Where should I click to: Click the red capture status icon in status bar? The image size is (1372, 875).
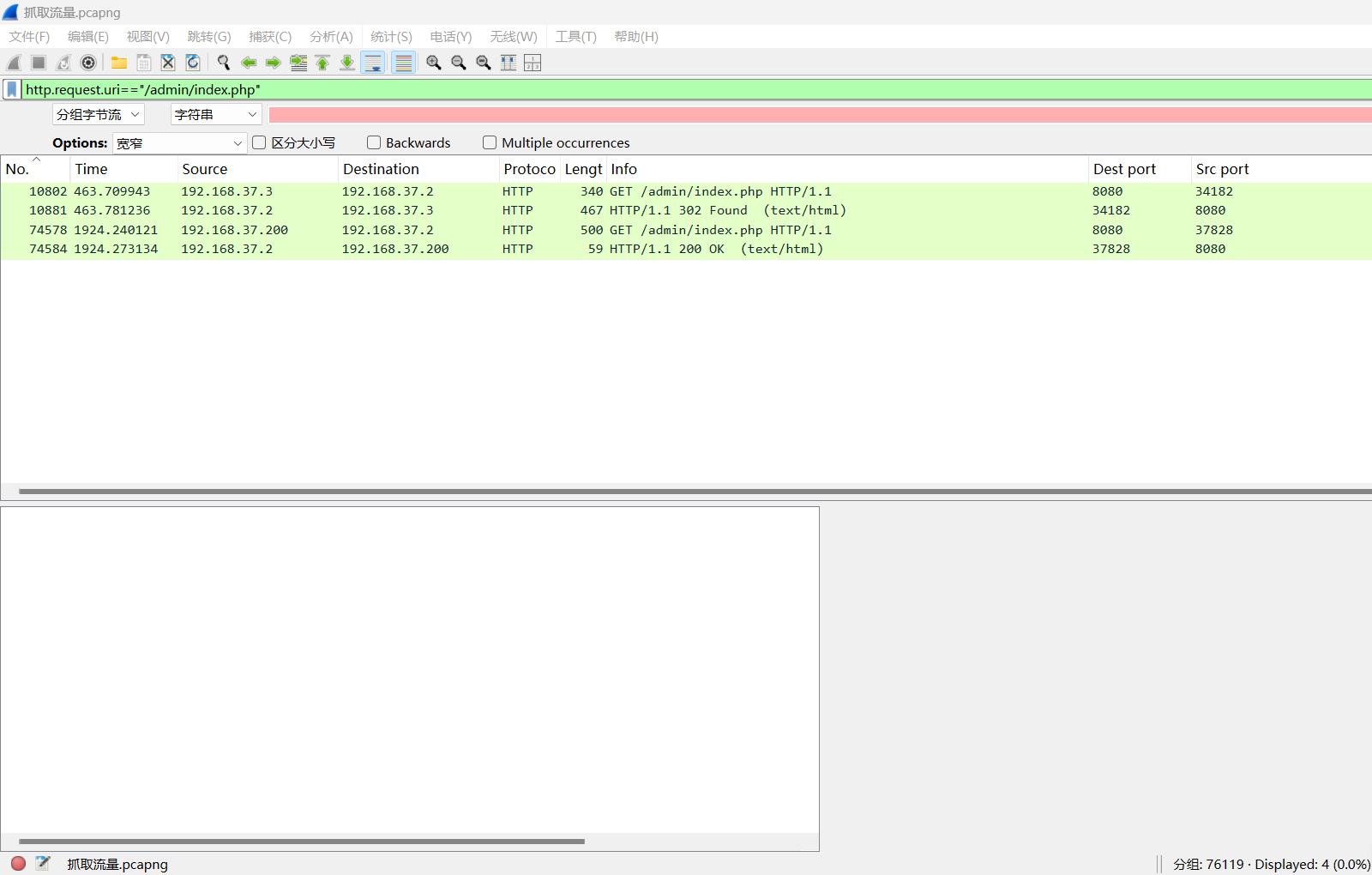coord(18,863)
